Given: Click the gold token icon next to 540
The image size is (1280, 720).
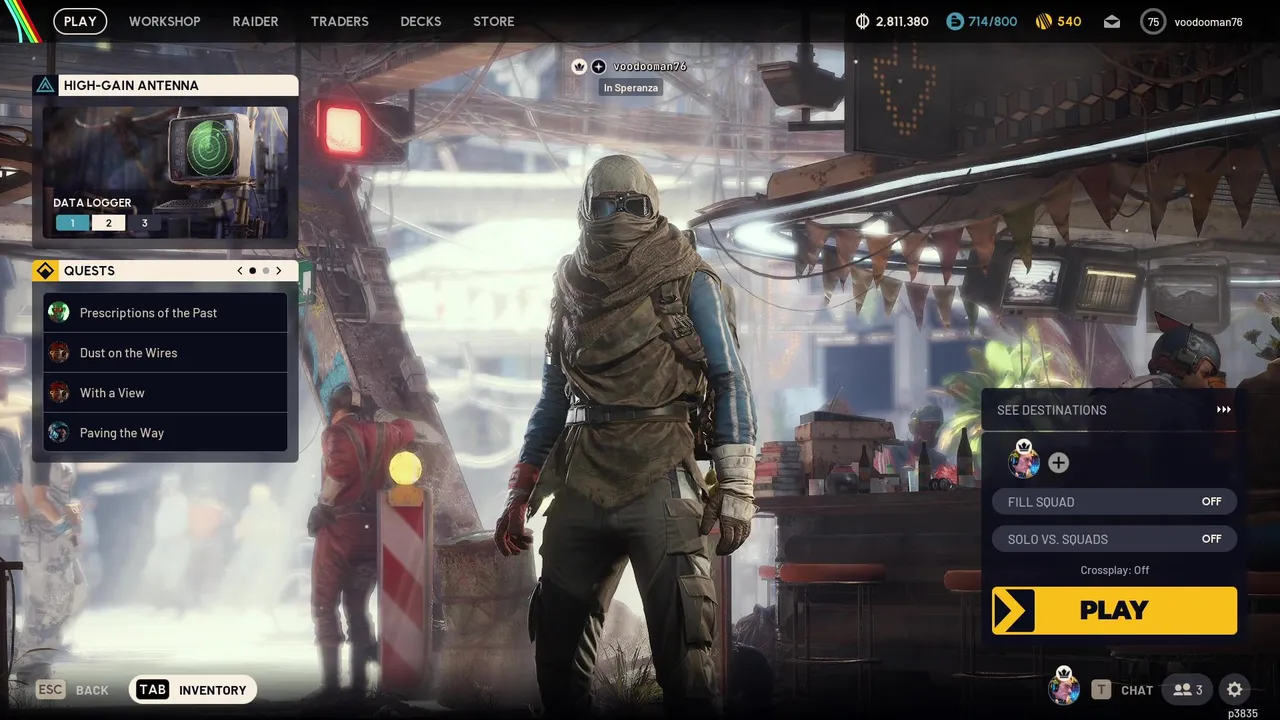Looking at the screenshot, I should tap(1044, 21).
